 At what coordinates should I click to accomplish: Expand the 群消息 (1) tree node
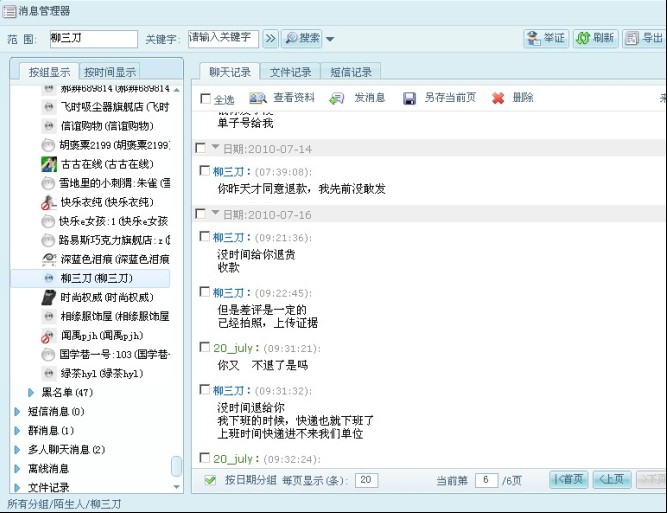17,430
